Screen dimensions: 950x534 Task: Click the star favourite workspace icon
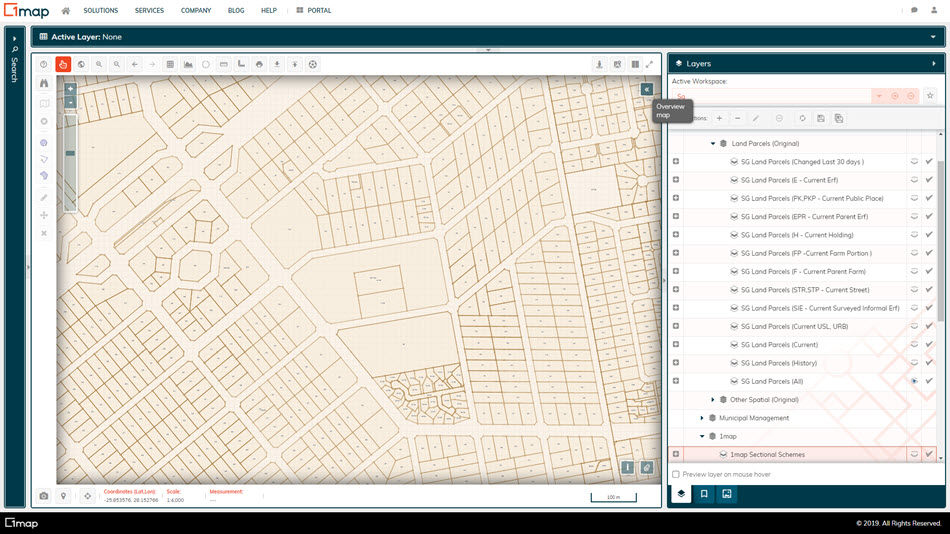click(930, 96)
